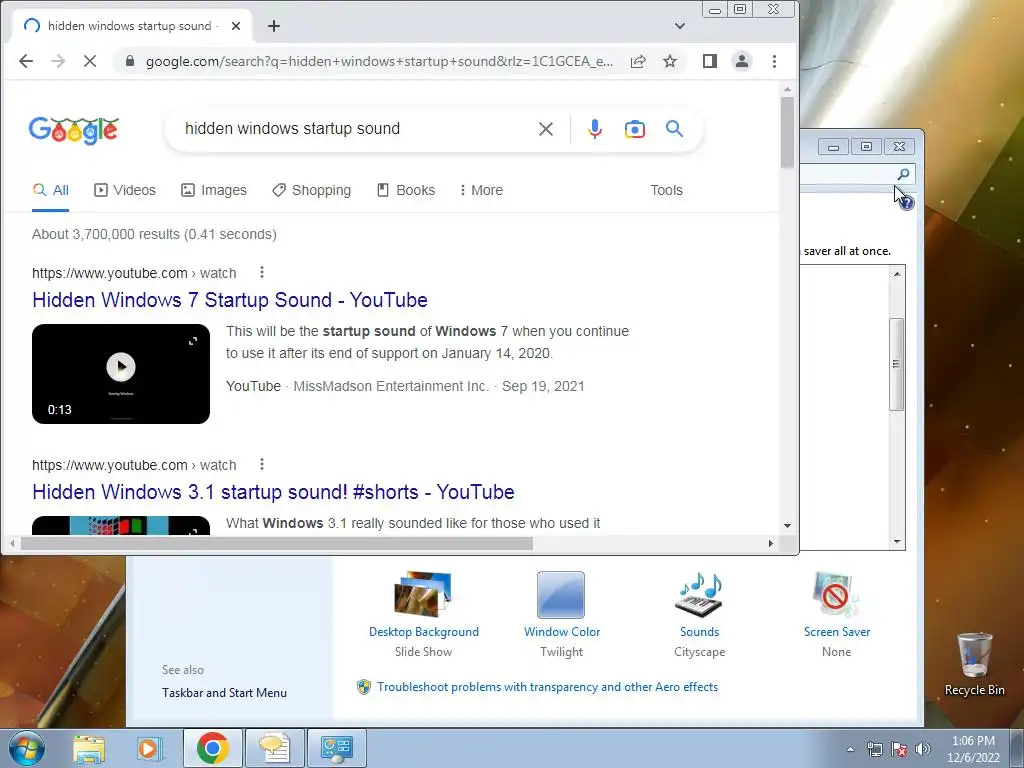This screenshot has height=768, width=1024.
Task: Close the hidden windows startup sound tab
Action: click(236, 26)
